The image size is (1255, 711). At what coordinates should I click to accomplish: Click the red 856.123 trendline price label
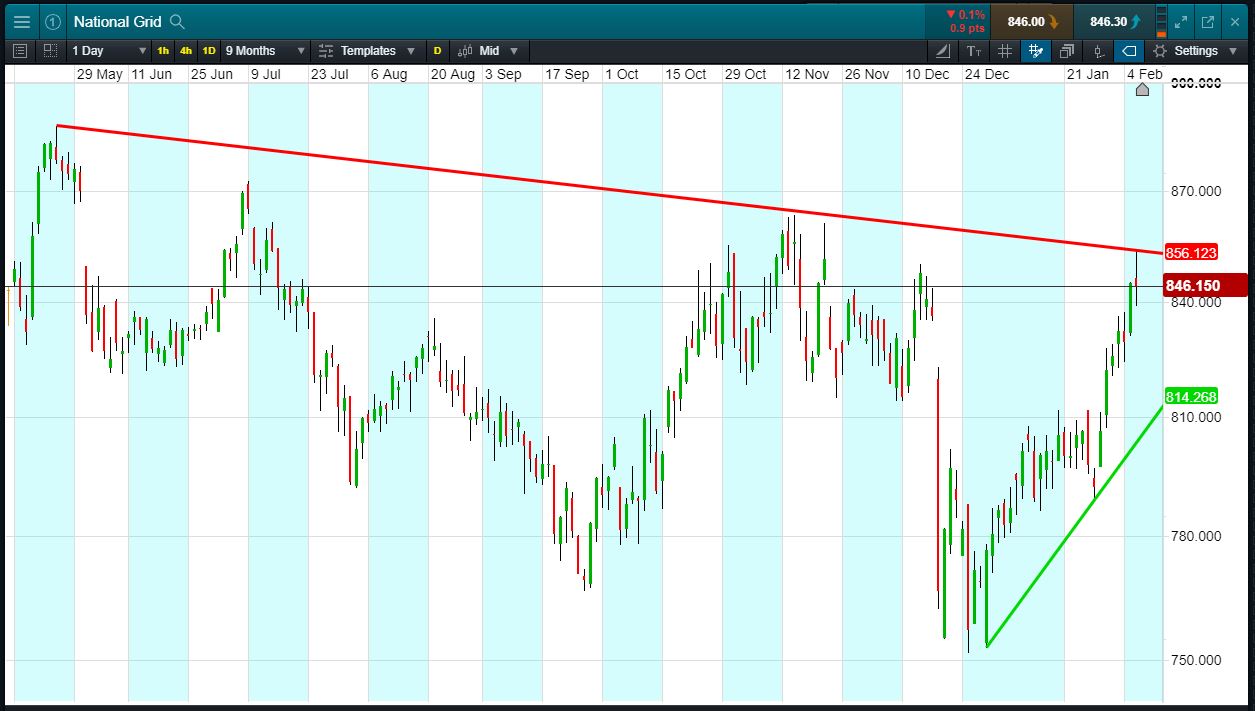click(x=1190, y=253)
